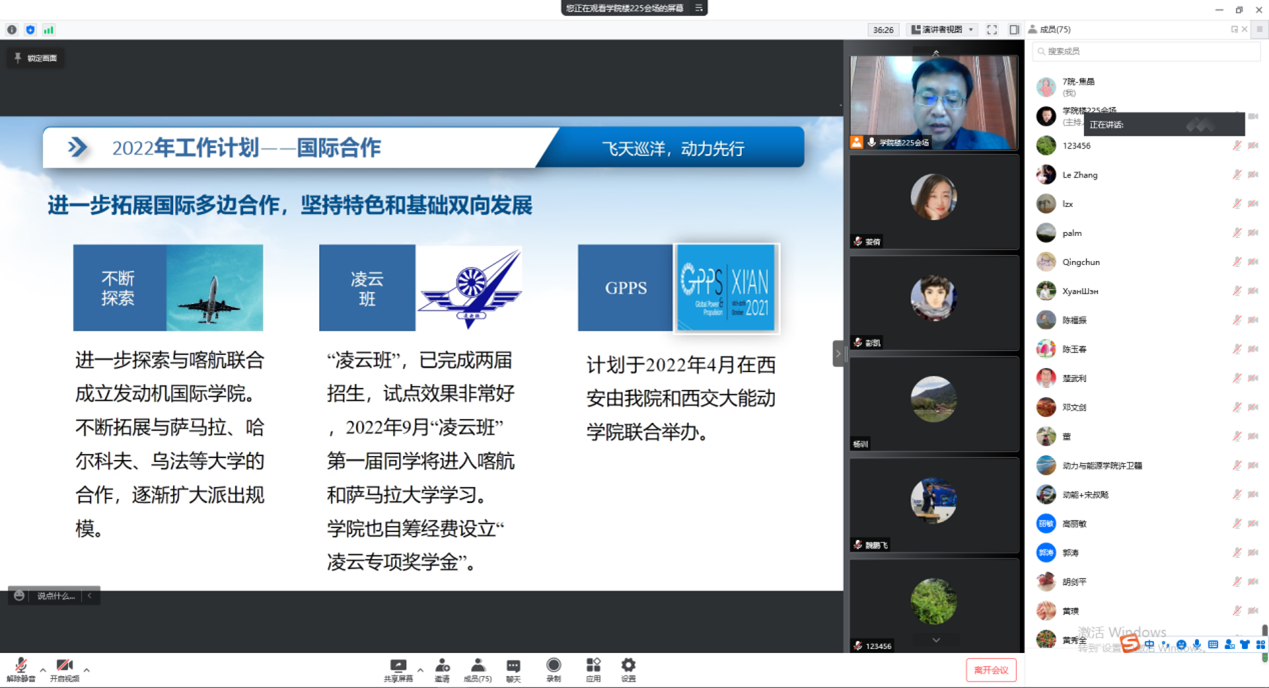Open the Speaker View (演讲者视图) dropdown
The image size is (1269, 688).
942,30
